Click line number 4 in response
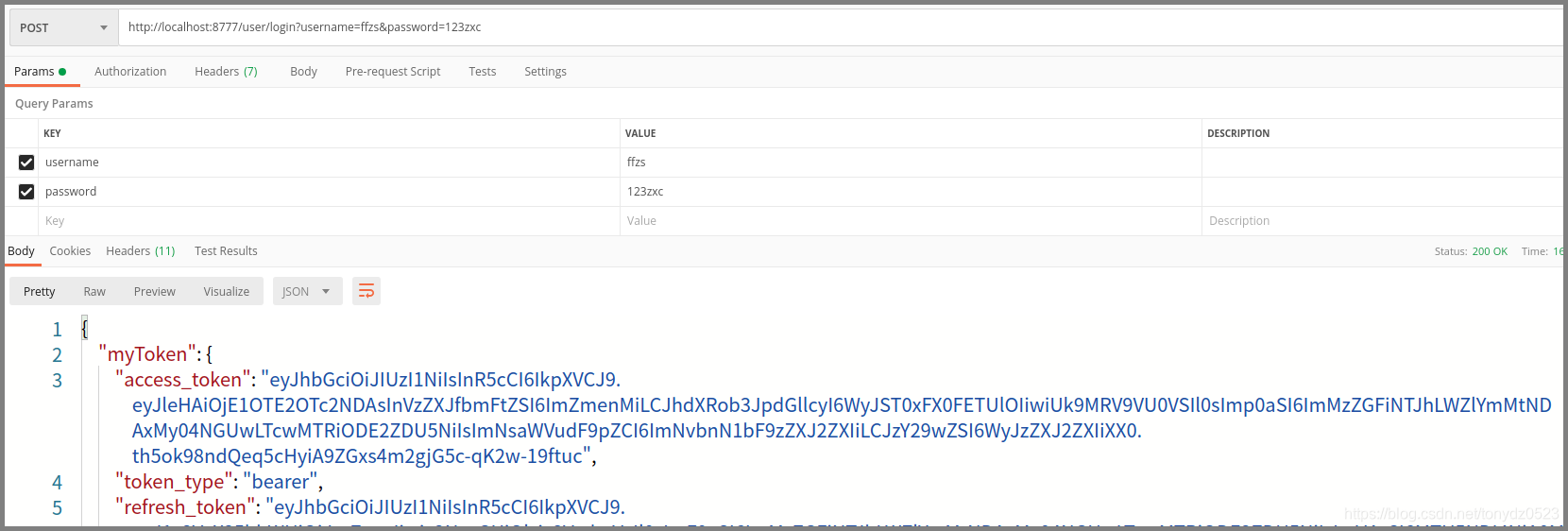This screenshot has width=1568, height=531. (x=57, y=483)
